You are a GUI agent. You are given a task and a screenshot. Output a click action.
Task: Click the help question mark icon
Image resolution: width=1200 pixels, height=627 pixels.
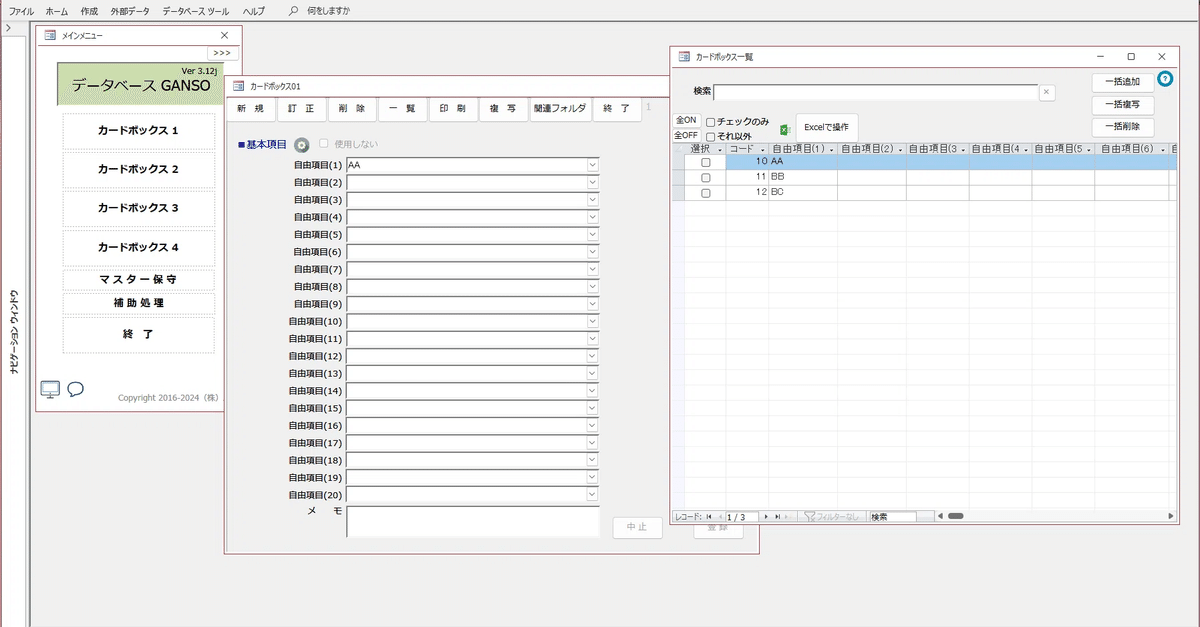(x=1165, y=79)
